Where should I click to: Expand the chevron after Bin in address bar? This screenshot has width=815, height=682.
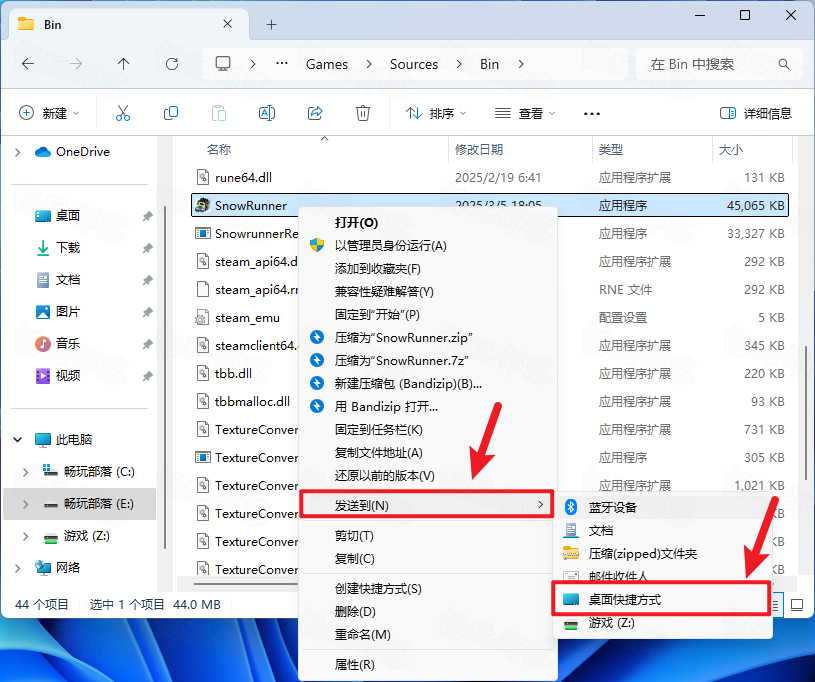coord(521,64)
